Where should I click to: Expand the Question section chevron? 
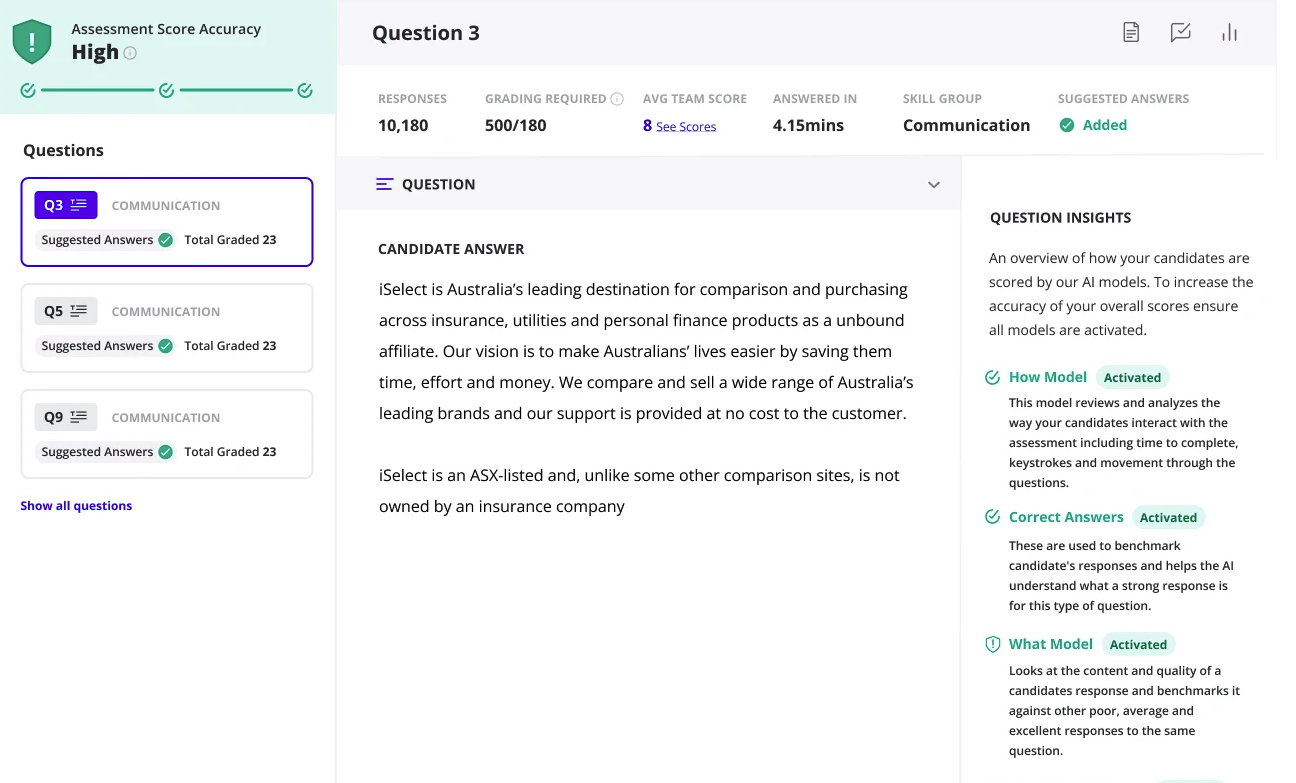(x=934, y=185)
